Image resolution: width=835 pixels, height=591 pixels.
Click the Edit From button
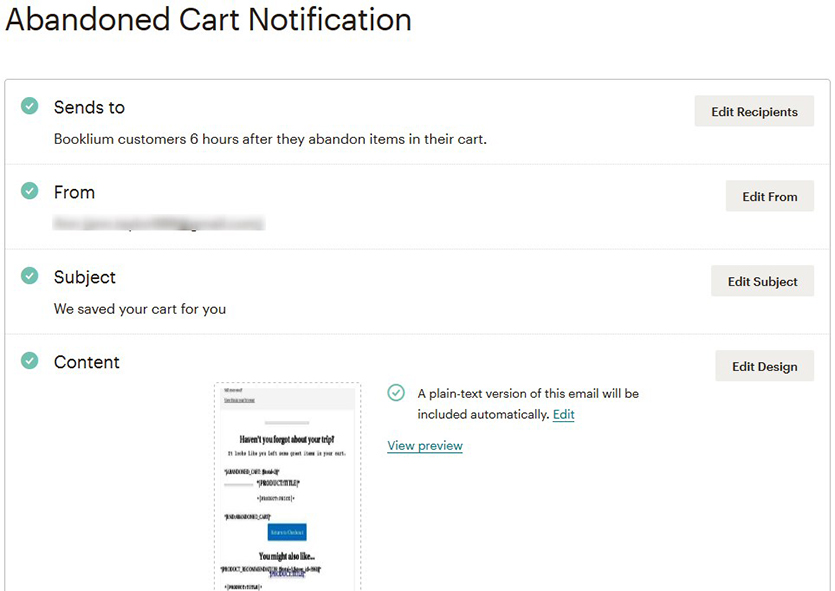point(769,196)
